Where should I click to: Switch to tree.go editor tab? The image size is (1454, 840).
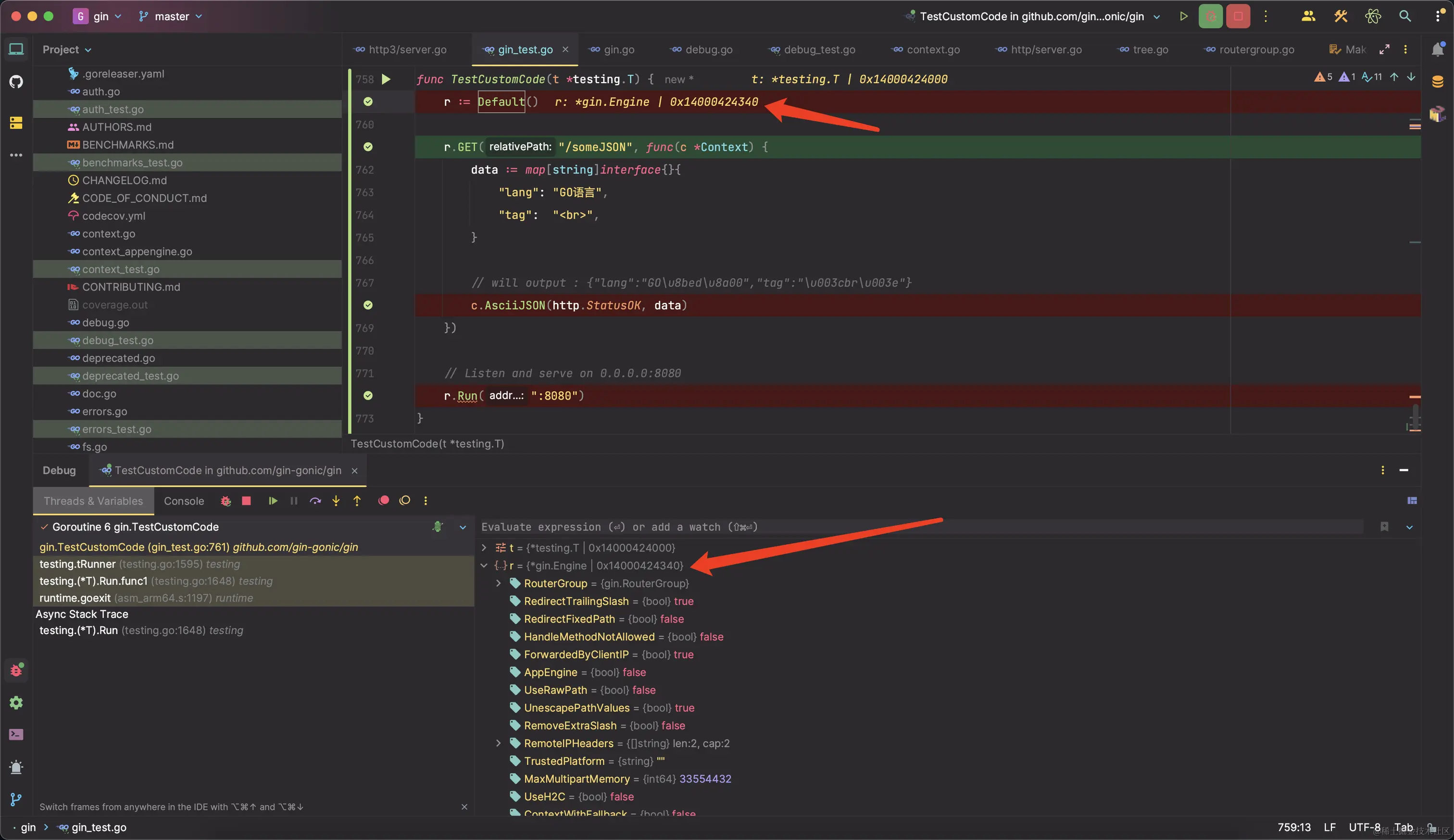pos(1143,50)
